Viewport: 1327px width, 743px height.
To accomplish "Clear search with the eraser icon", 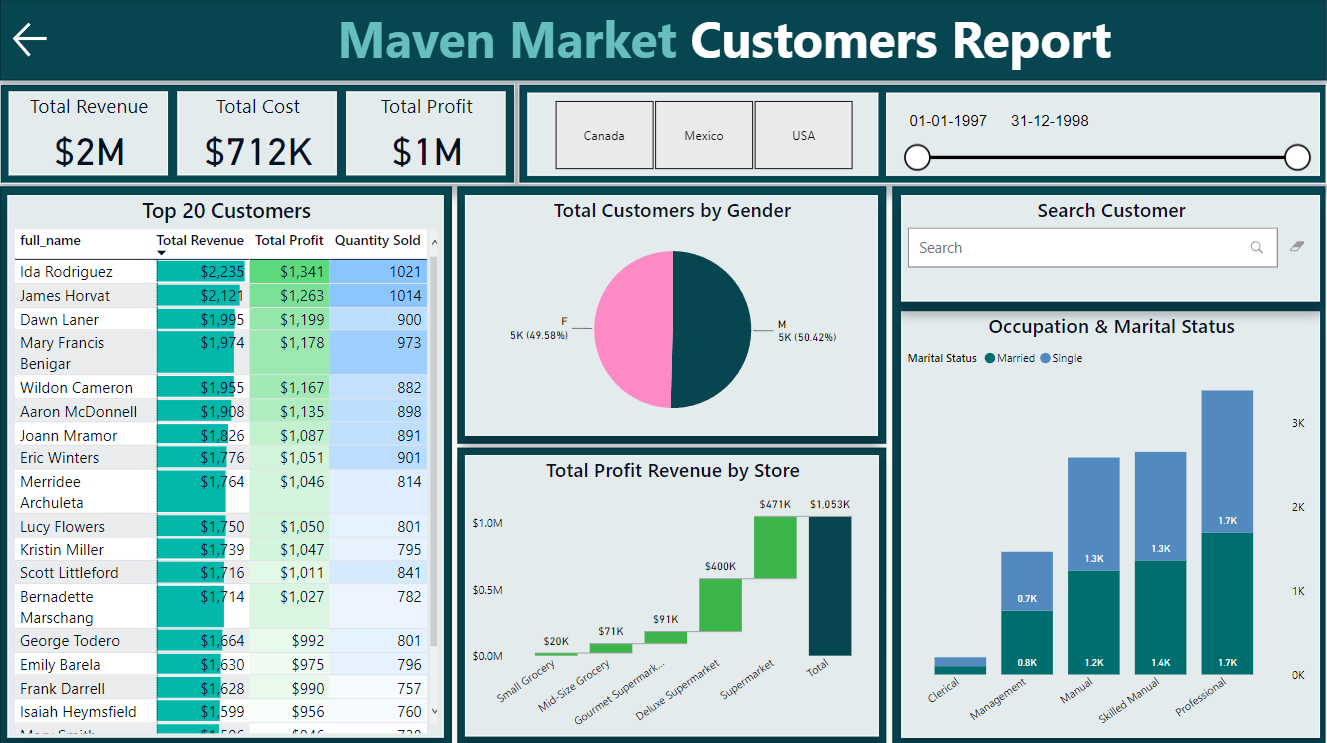I will (1297, 246).
